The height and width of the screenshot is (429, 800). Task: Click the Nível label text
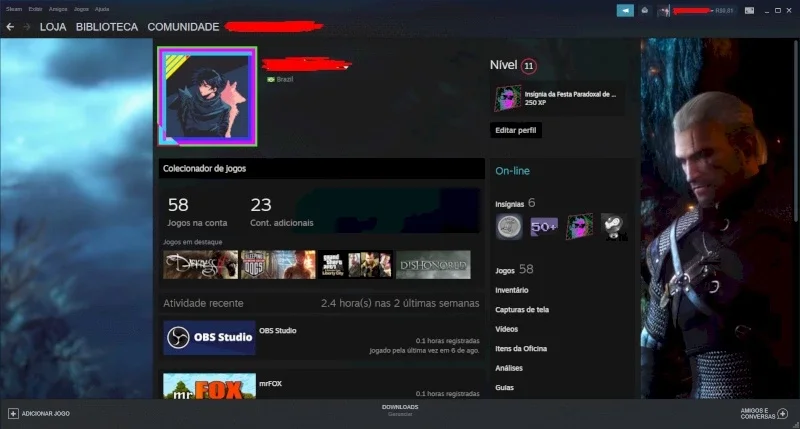click(x=504, y=65)
